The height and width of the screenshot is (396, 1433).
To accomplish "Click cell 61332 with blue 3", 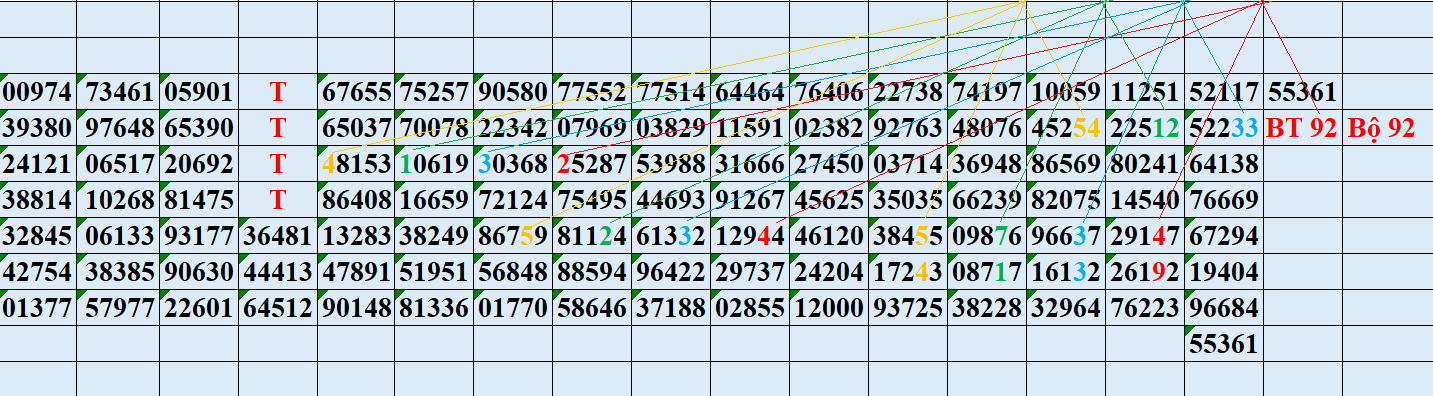I will point(670,236).
